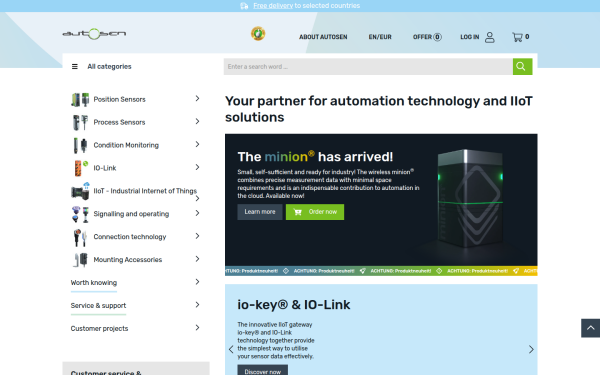Expand the Position Sensors chevron
Image resolution: width=600 pixels, height=375 pixels.
(197, 99)
